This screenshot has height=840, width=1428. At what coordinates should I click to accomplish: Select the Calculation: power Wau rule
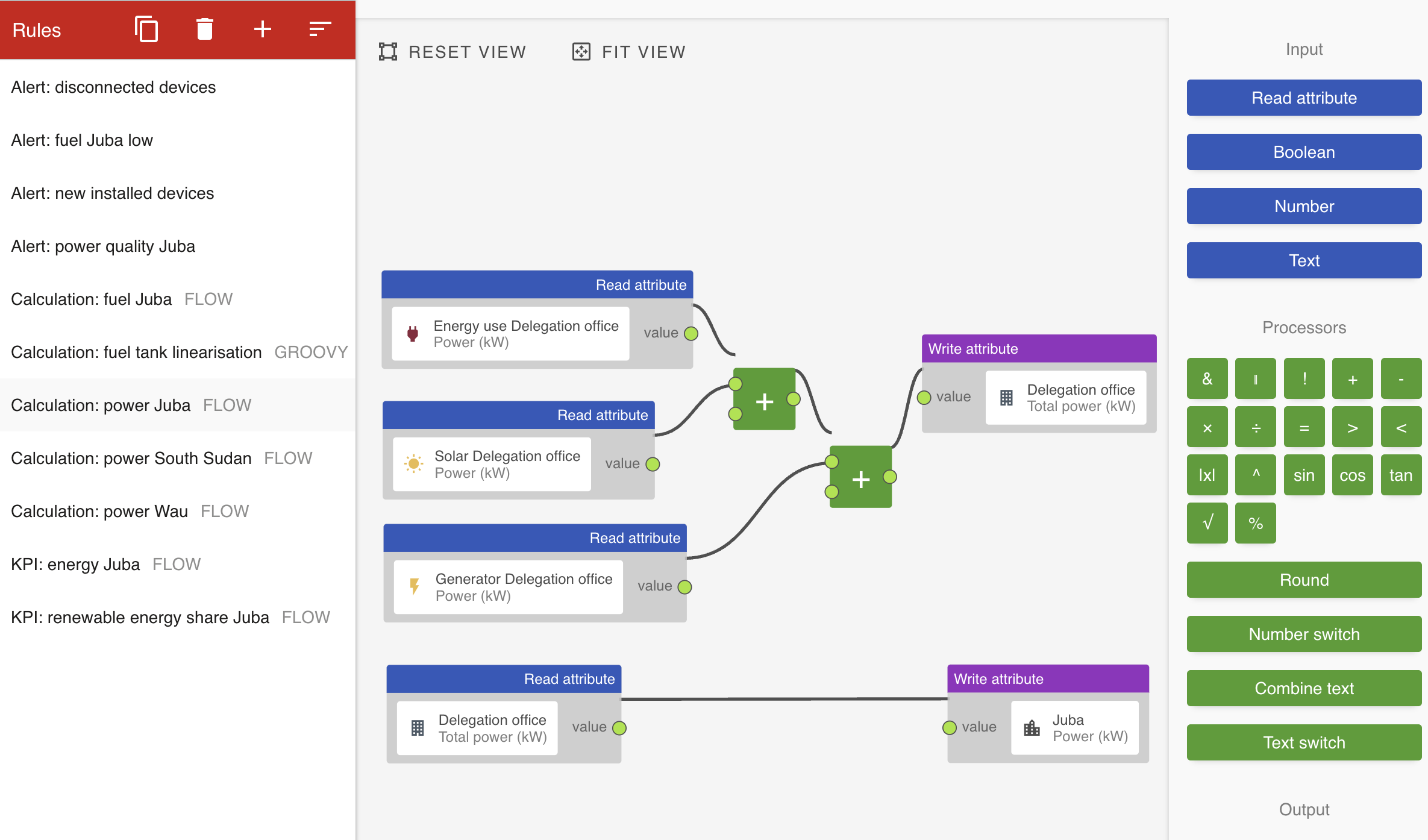pos(98,511)
